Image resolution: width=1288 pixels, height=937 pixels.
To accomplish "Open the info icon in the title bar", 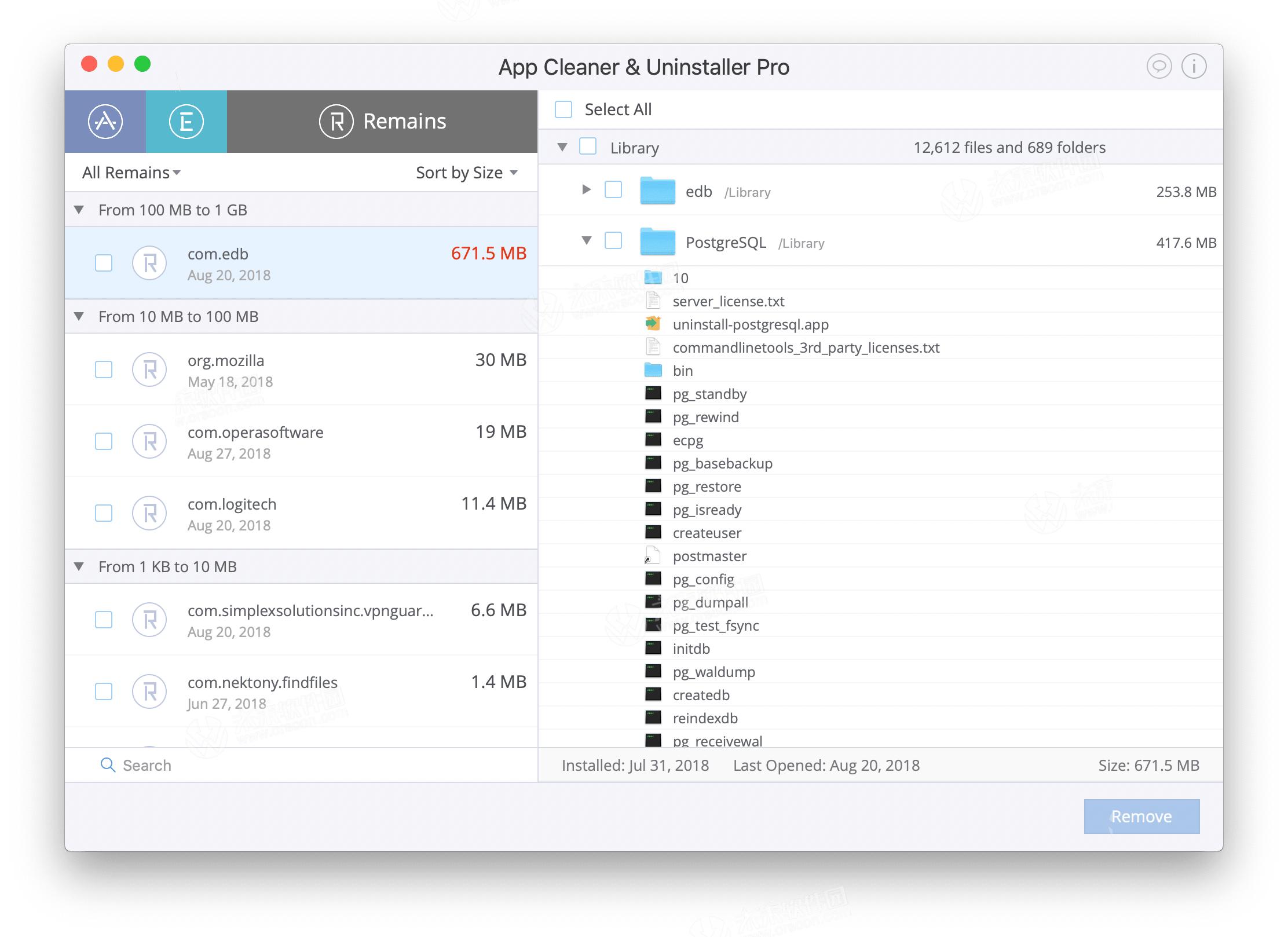I will [1194, 66].
